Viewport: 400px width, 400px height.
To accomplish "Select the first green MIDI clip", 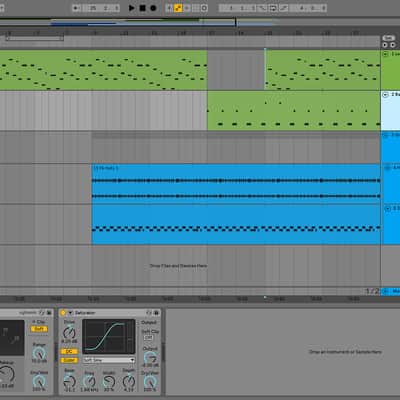I will (x=103, y=70).
